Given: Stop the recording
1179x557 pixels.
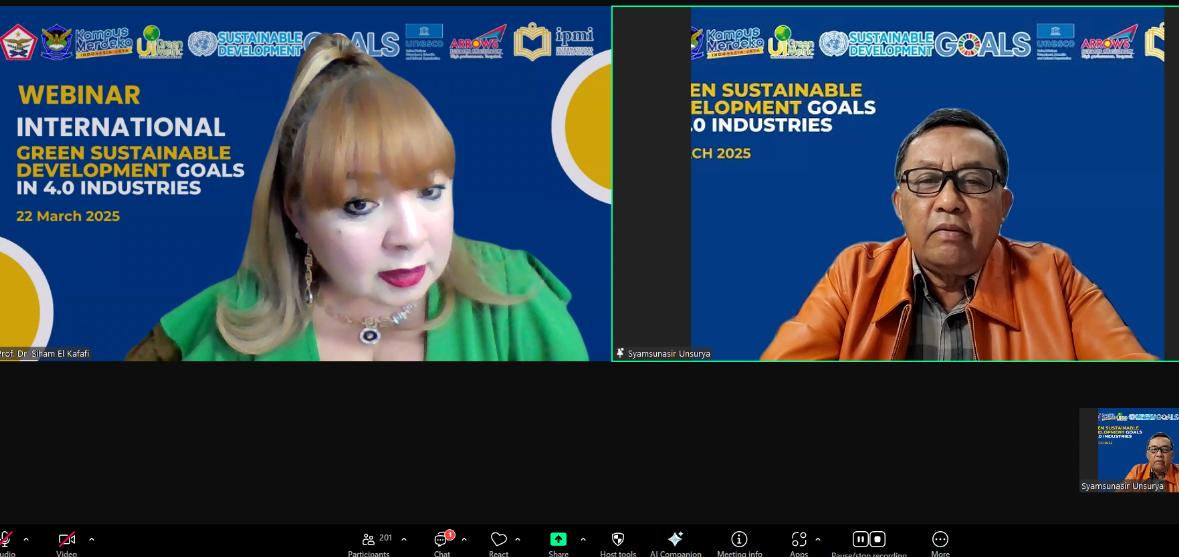Looking at the screenshot, I should click(x=878, y=539).
